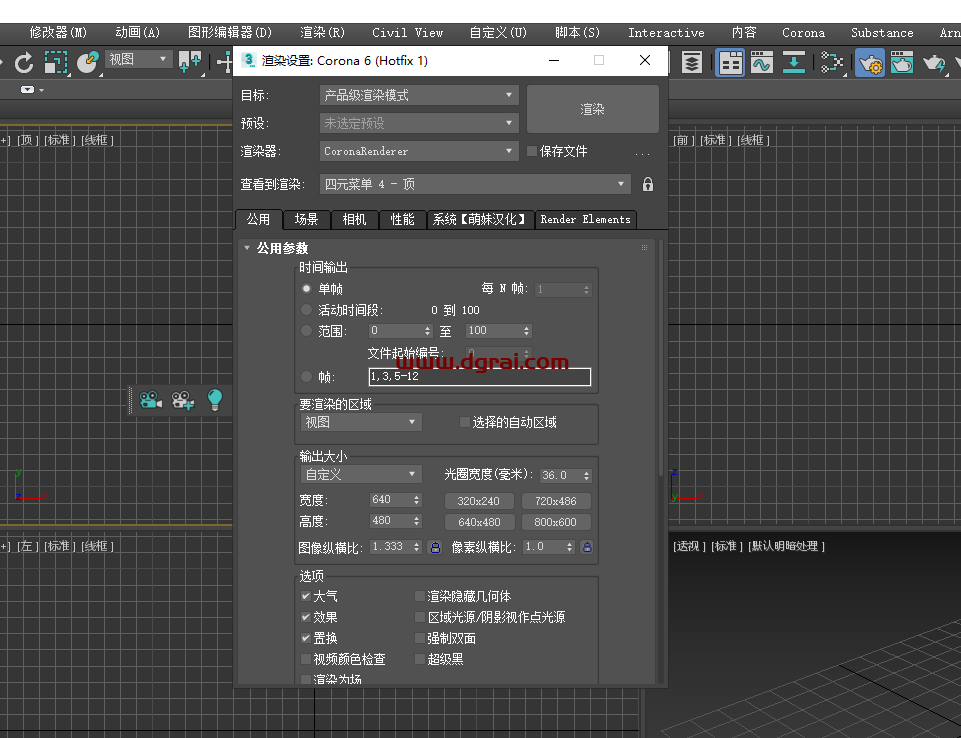
Task: Click the Schematic View down-arrow icon
Action: (x=794, y=62)
